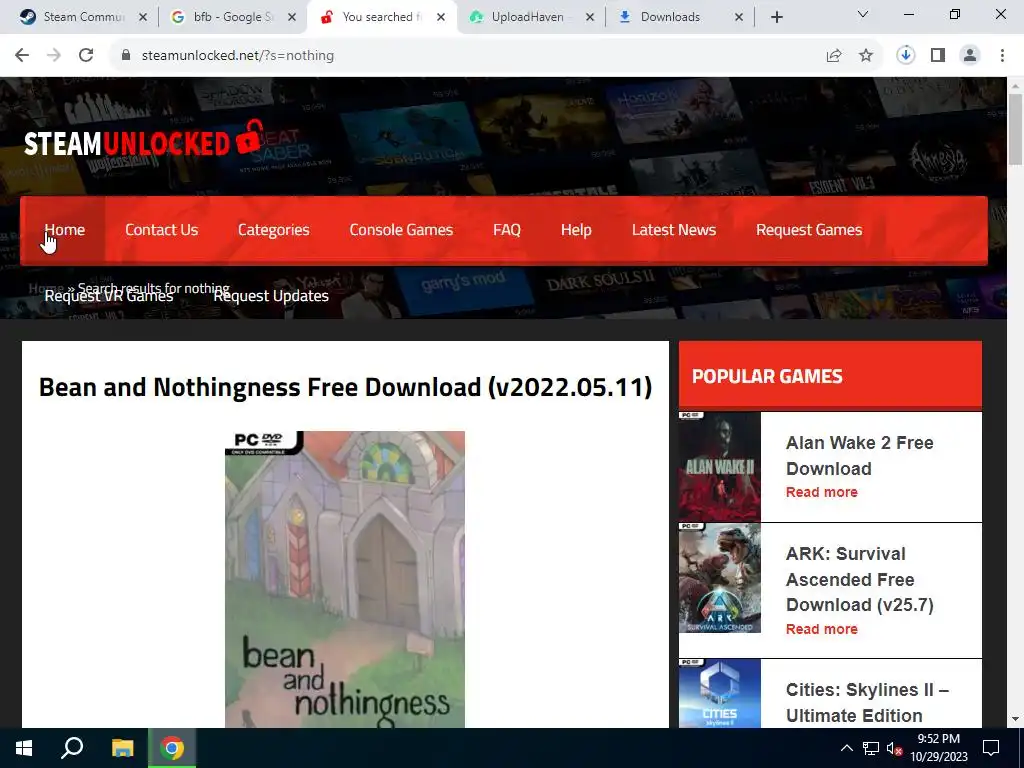Open the Request VR Games link
Viewport: 1024px width, 768px height.
[108, 296]
